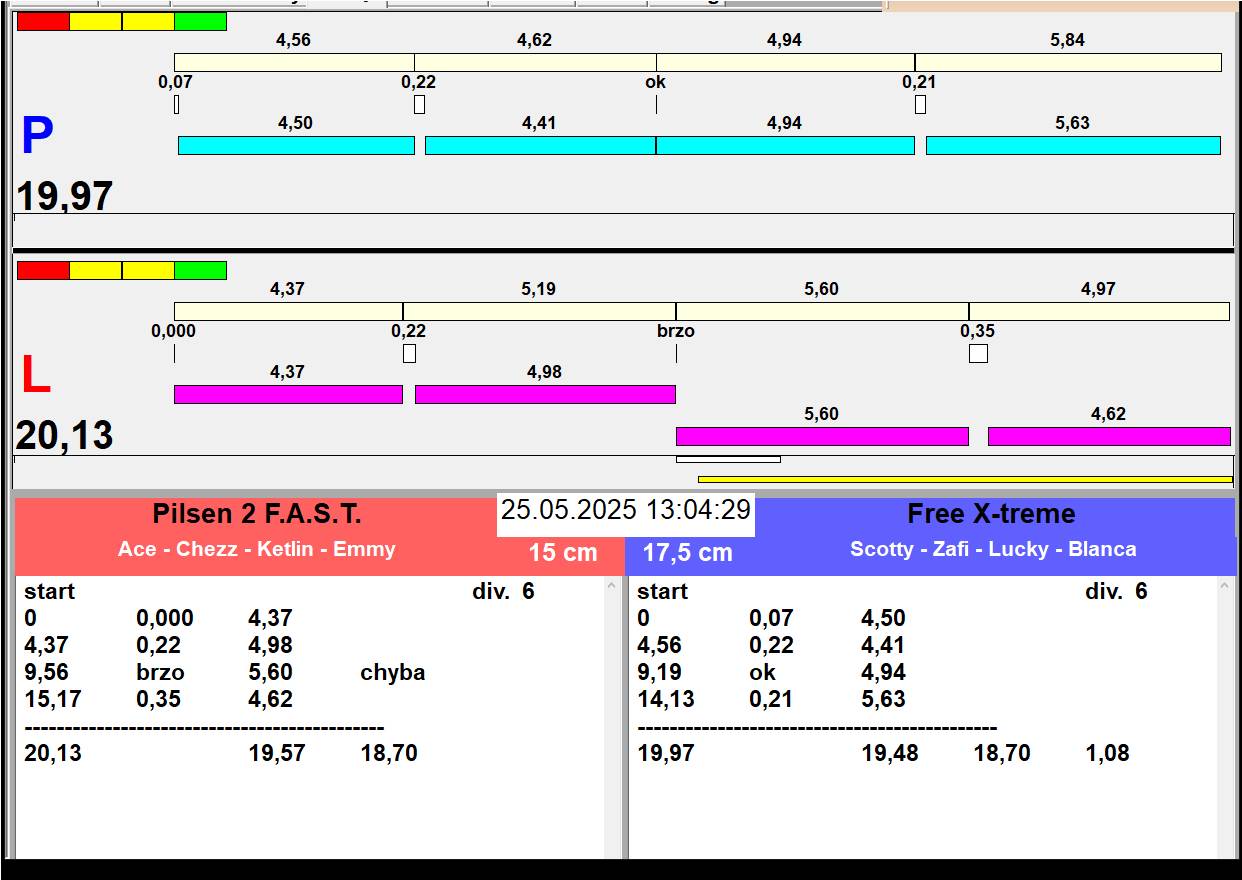Viewport: 1242px width, 880px height.
Task: Click the 15 cm jump height label
Action: click(x=563, y=553)
